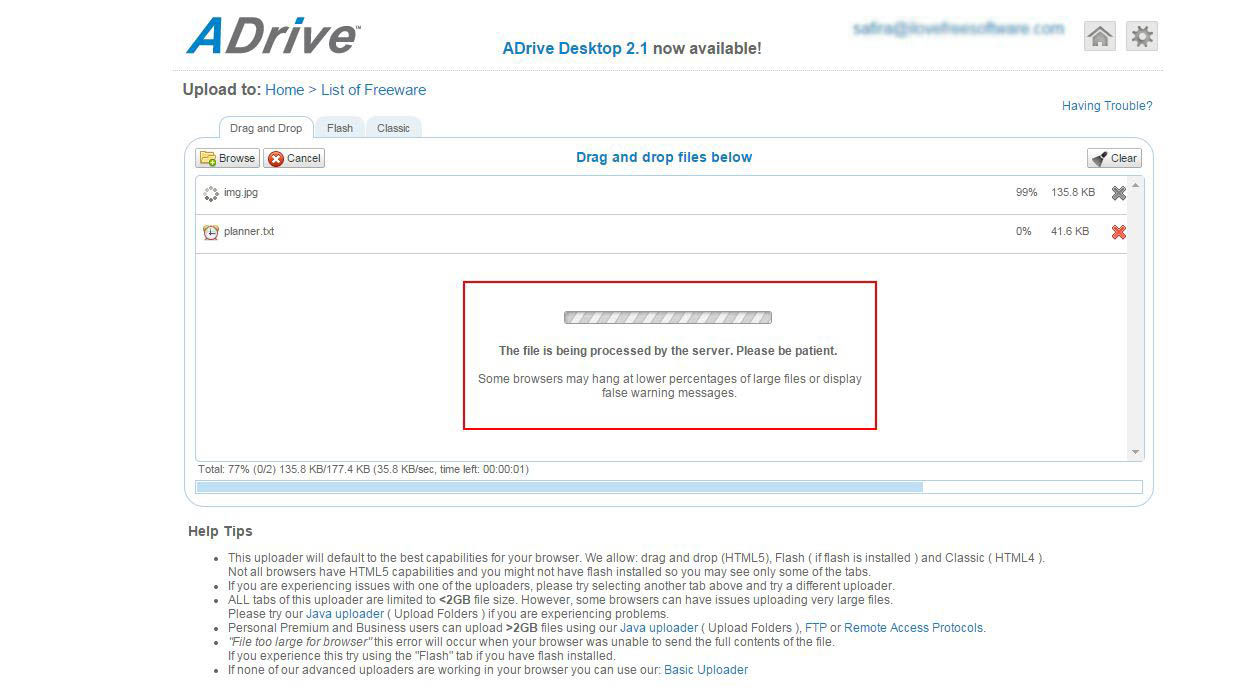Screen dimensions: 1259x697
Task: Click the clock icon beside planner.txt
Action: pyautogui.click(x=211, y=232)
